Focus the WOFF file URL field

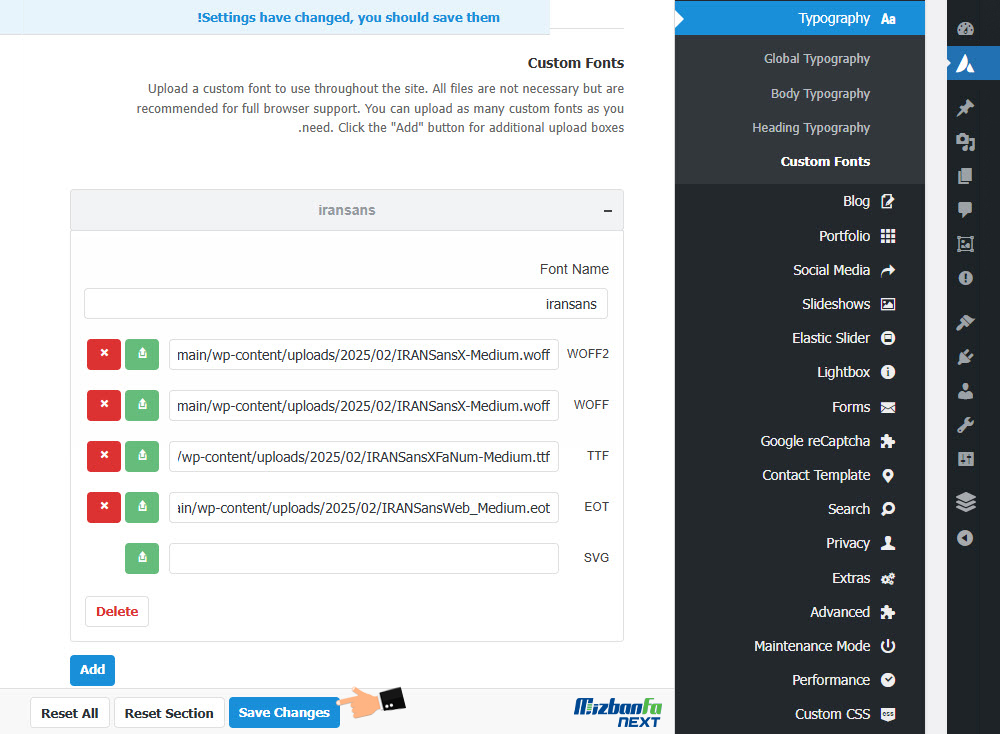pyautogui.click(x=364, y=406)
